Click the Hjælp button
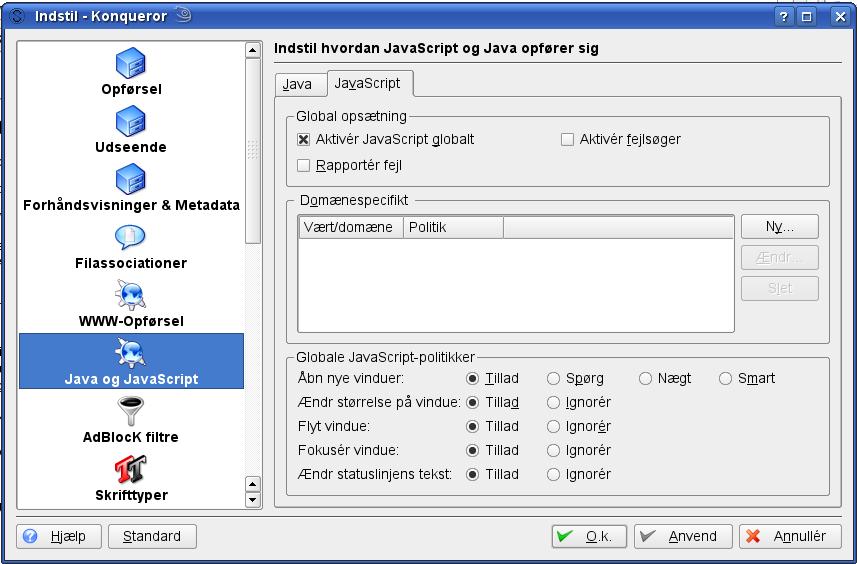Viewport: 857px width, 564px height. coord(58,536)
